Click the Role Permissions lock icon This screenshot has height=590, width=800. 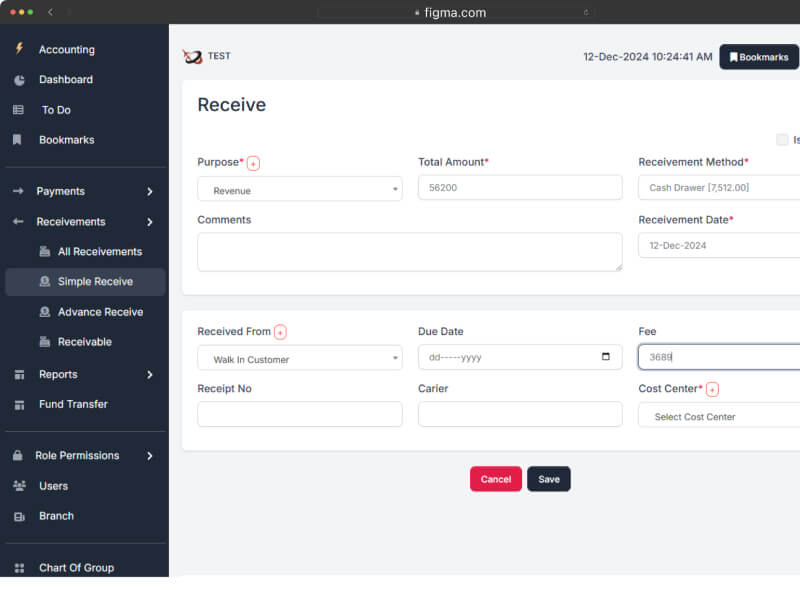[18, 456]
